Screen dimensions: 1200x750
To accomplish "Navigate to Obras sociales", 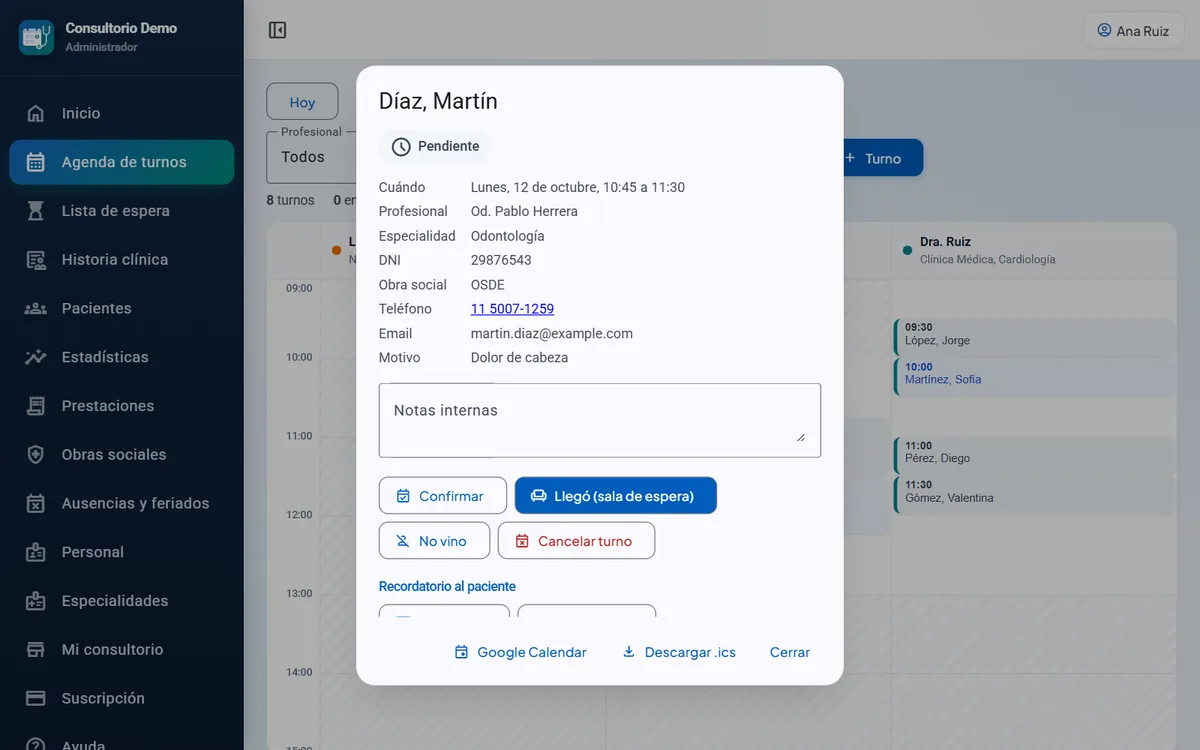I will coord(122,455).
